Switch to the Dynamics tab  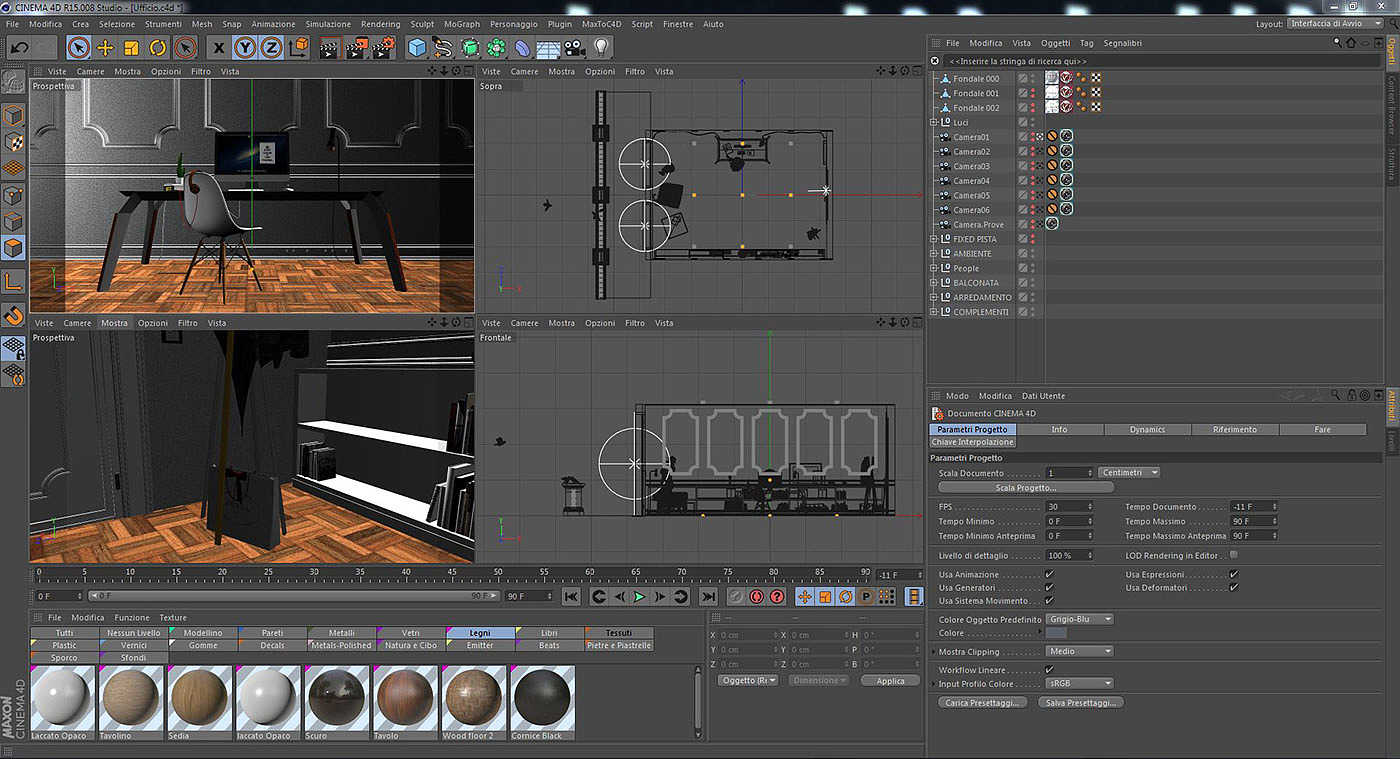[x=1147, y=430]
